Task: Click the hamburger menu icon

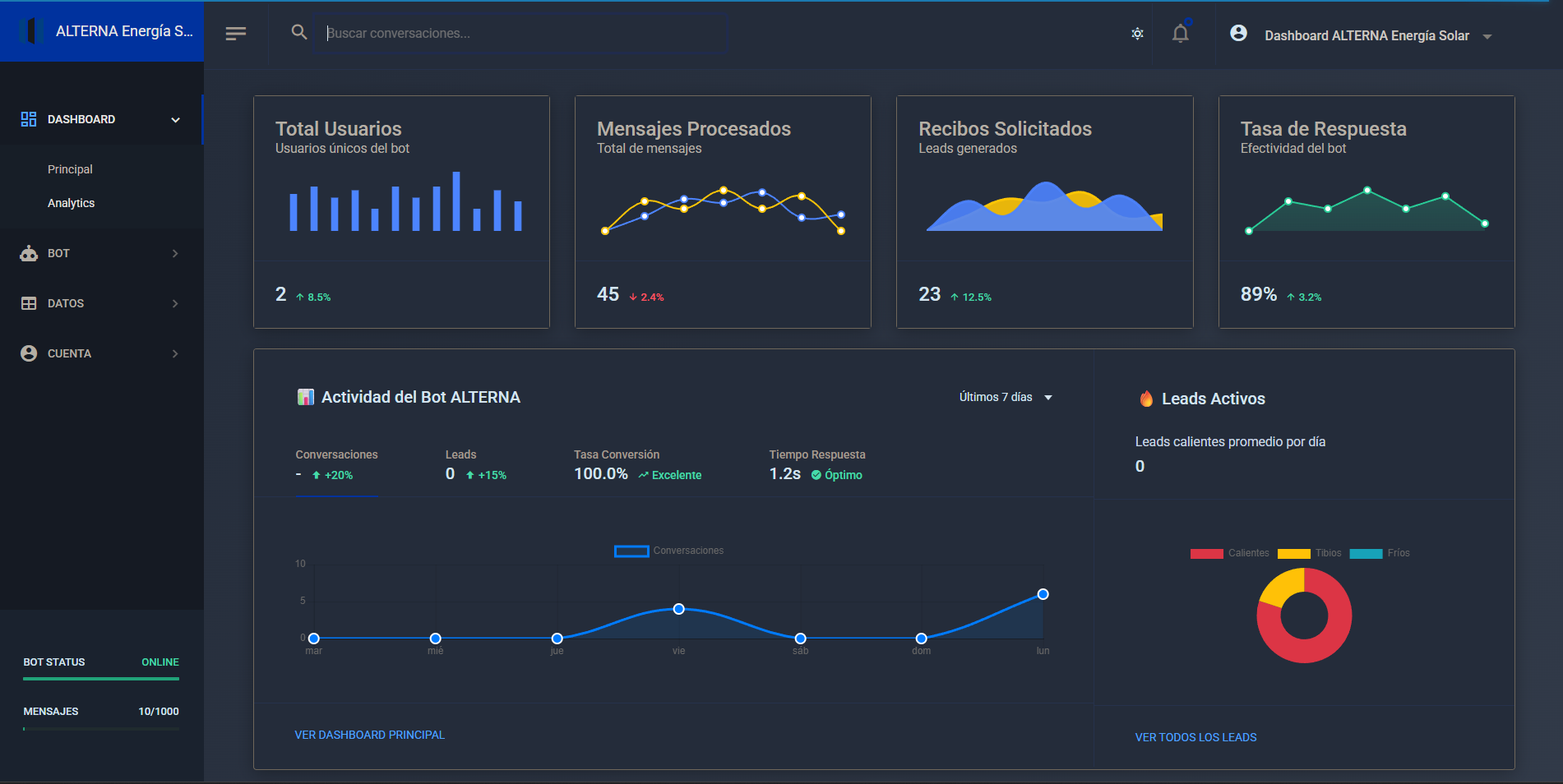Action: coord(236,33)
